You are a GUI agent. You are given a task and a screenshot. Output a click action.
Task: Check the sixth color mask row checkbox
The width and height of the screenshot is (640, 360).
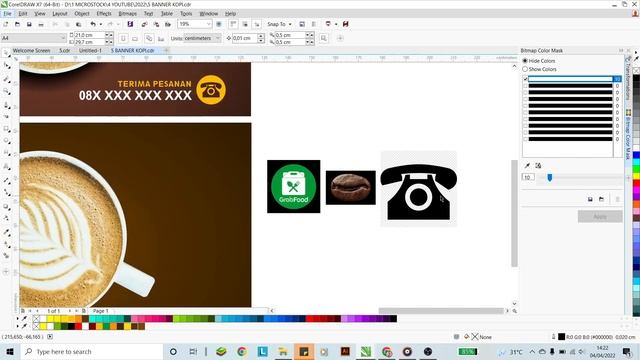pyautogui.click(x=525, y=113)
